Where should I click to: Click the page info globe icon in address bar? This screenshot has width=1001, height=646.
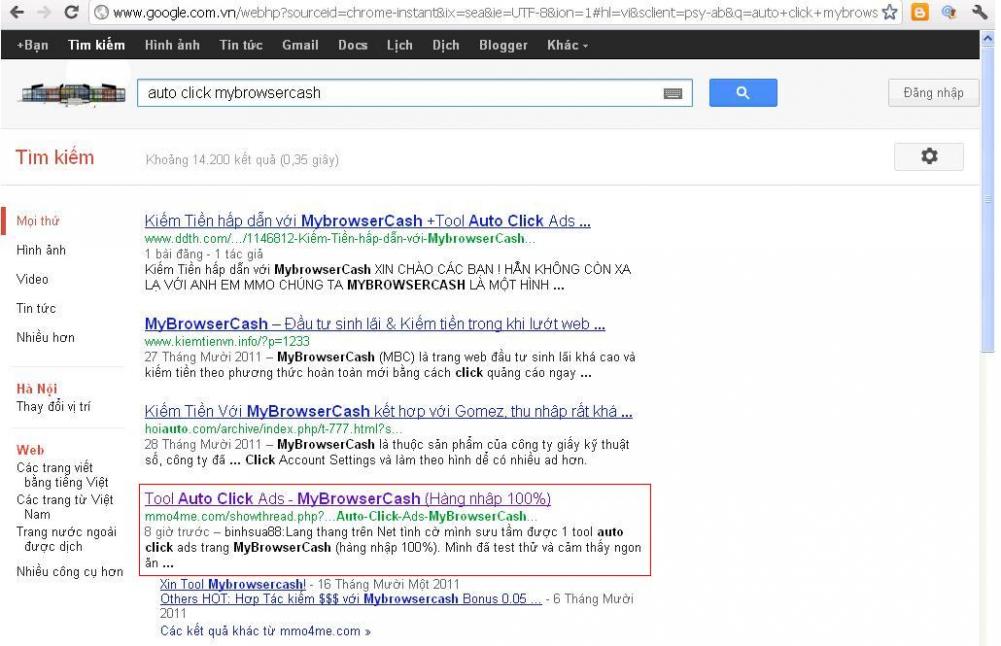(x=101, y=12)
